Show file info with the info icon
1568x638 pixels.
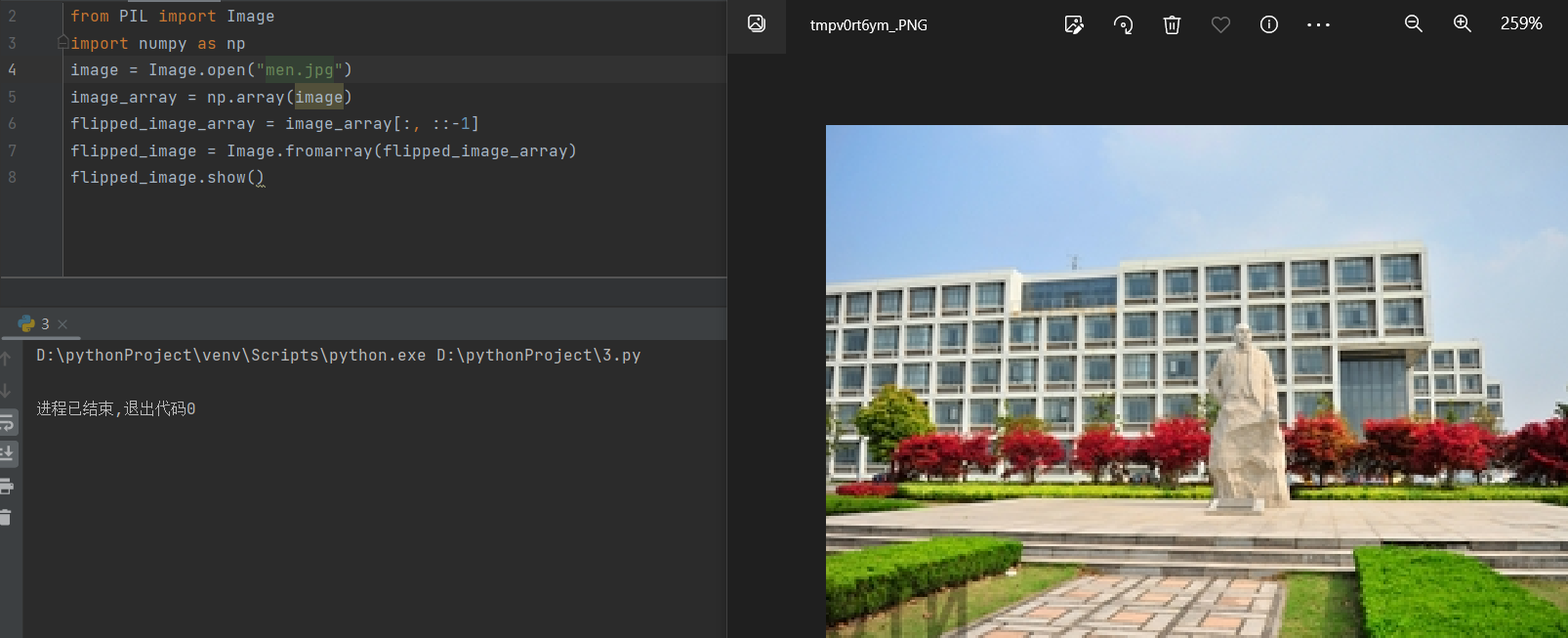1269,25
